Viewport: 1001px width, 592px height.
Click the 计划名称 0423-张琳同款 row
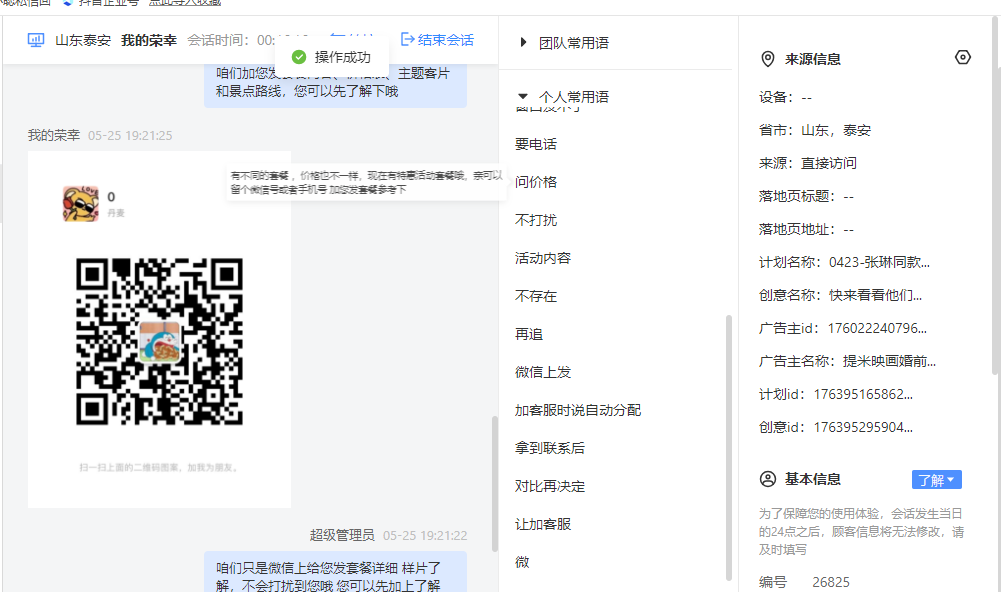click(844, 262)
